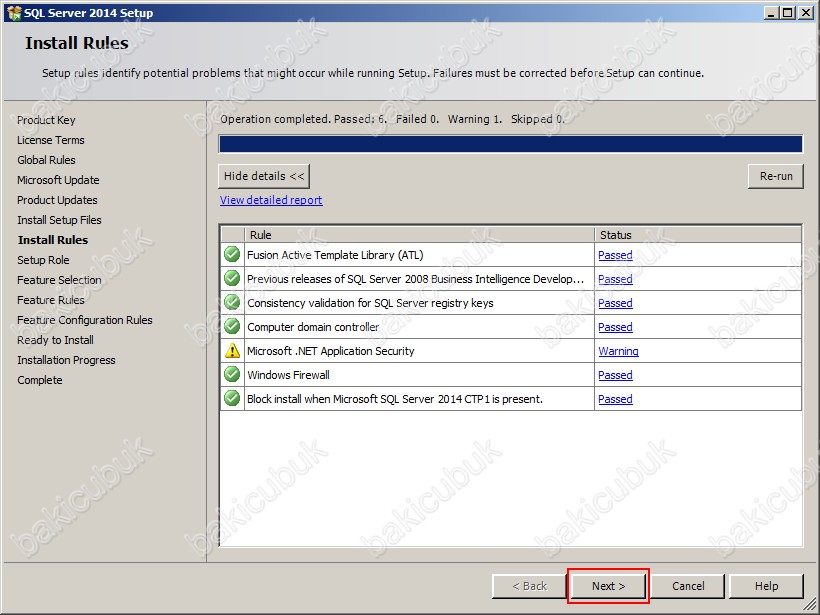The image size is (820, 615).
Task: Select Feature Rules in the sidebar
Action: 51,300
